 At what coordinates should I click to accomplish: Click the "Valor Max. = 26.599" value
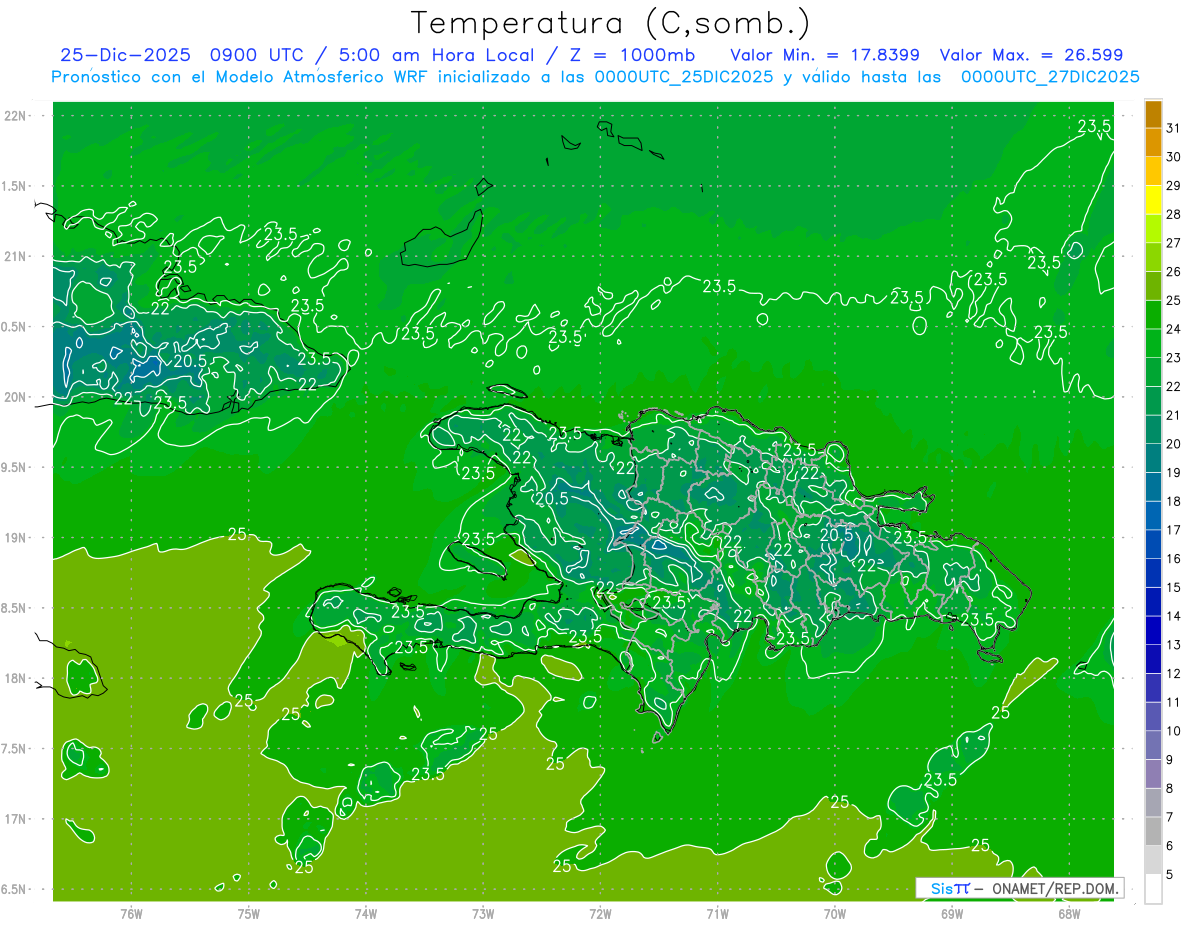tap(1032, 55)
